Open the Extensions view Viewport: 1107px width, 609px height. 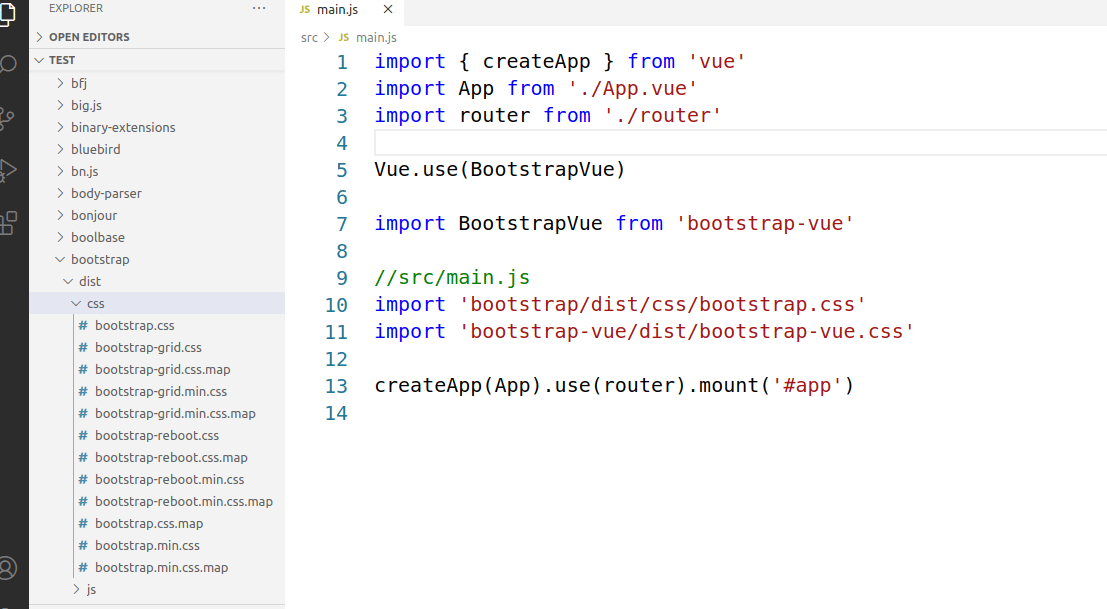pos(10,222)
